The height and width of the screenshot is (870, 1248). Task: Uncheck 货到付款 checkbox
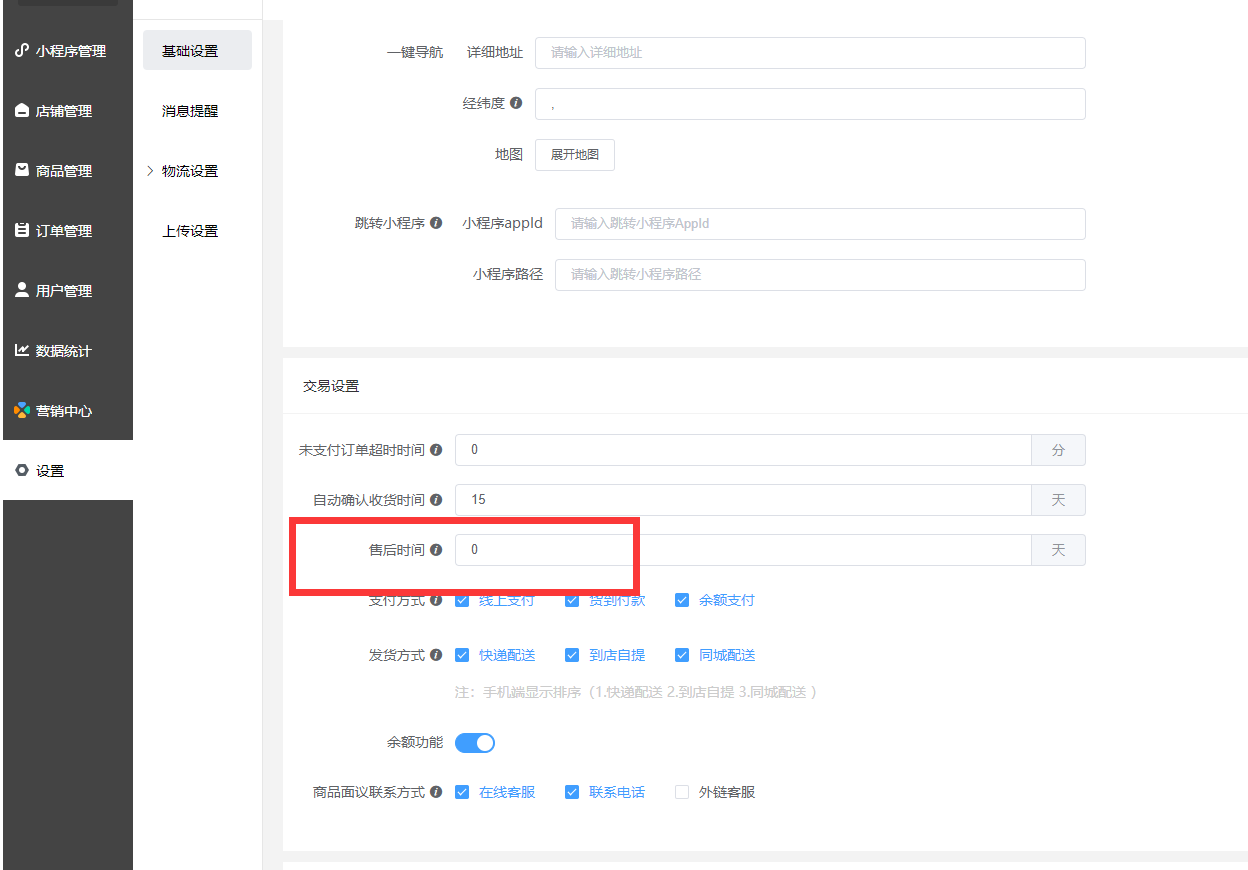point(572,600)
